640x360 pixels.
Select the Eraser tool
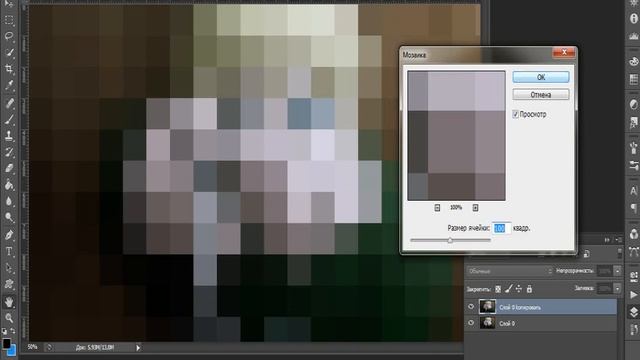[x=9, y=168]
